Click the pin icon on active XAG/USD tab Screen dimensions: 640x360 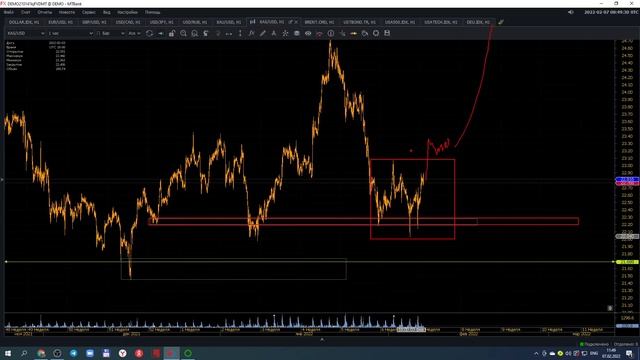click(291, 22)
